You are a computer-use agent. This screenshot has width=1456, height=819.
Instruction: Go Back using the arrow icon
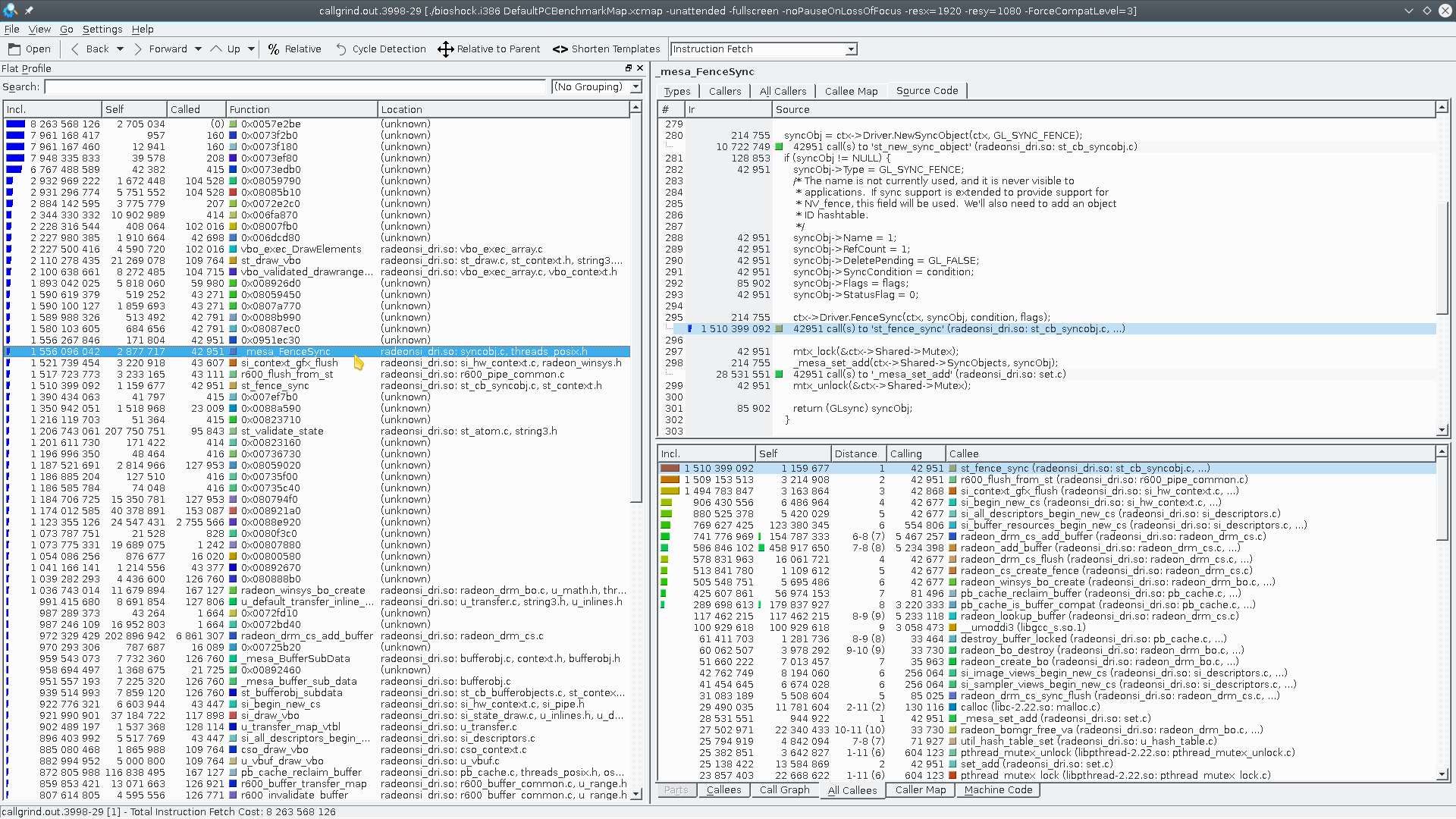(74, 49)
